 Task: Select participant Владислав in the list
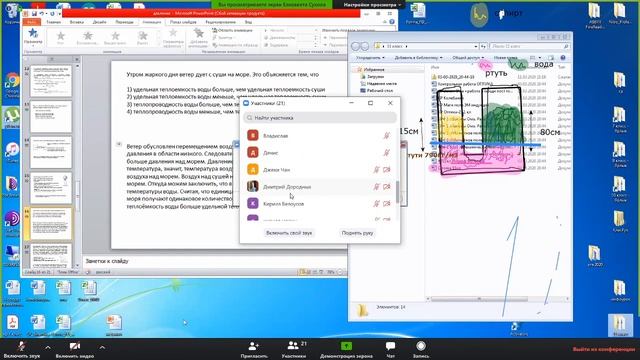(x=320, y=136)
